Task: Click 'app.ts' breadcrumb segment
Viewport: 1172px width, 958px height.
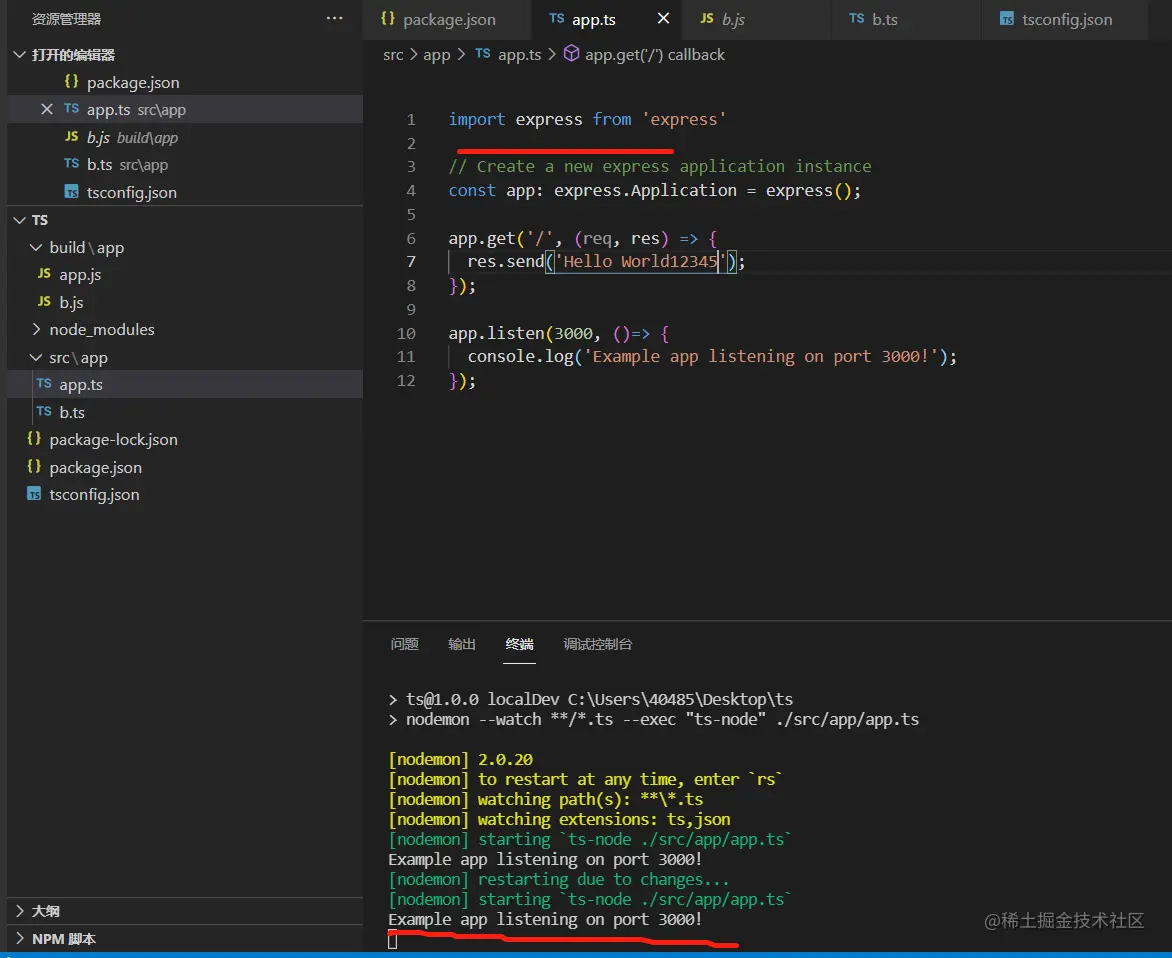Action: pyautogui.click(x=519, y=55)
